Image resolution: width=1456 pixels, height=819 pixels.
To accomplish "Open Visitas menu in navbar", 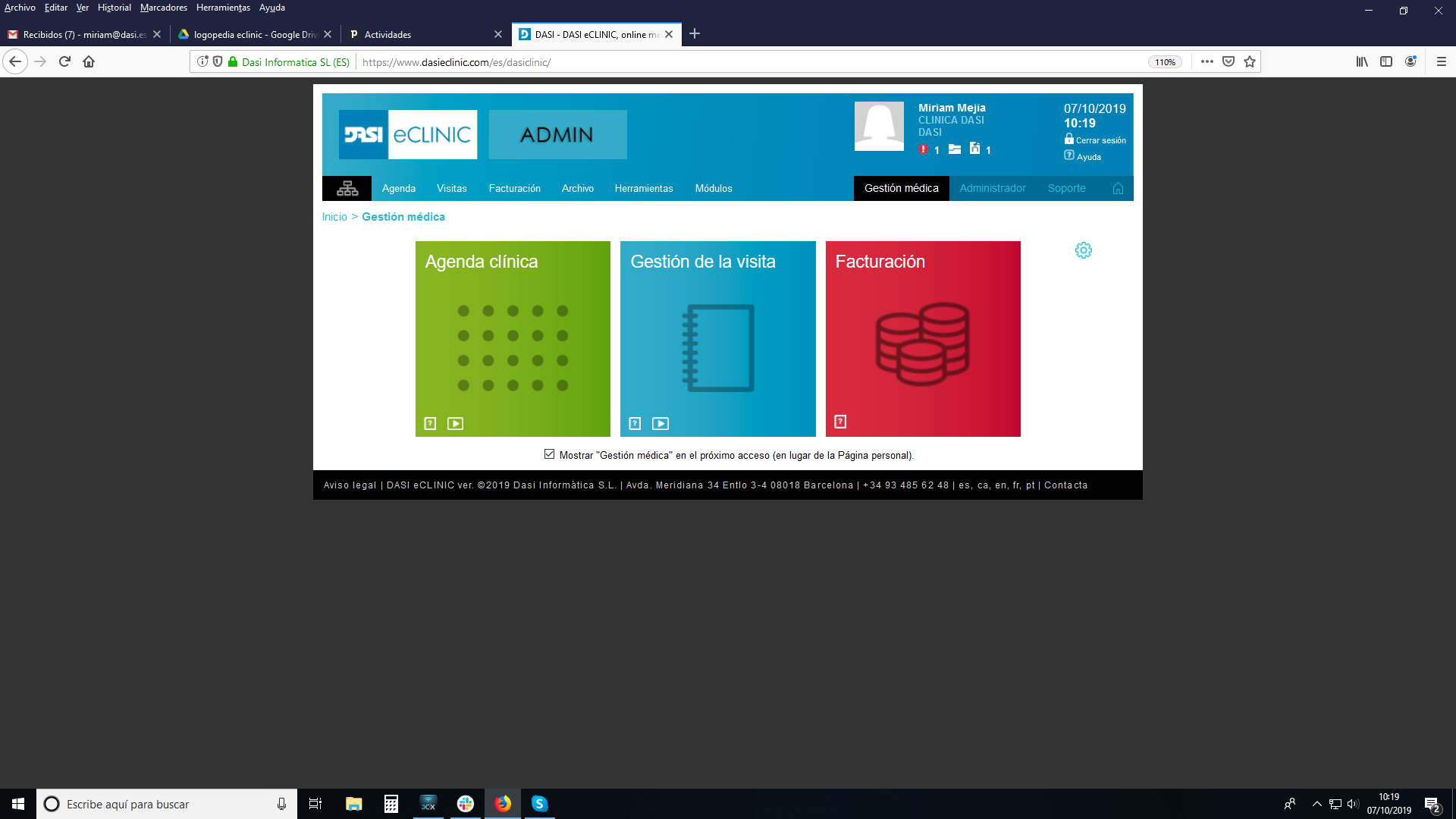I will click(x=452, y=188).
